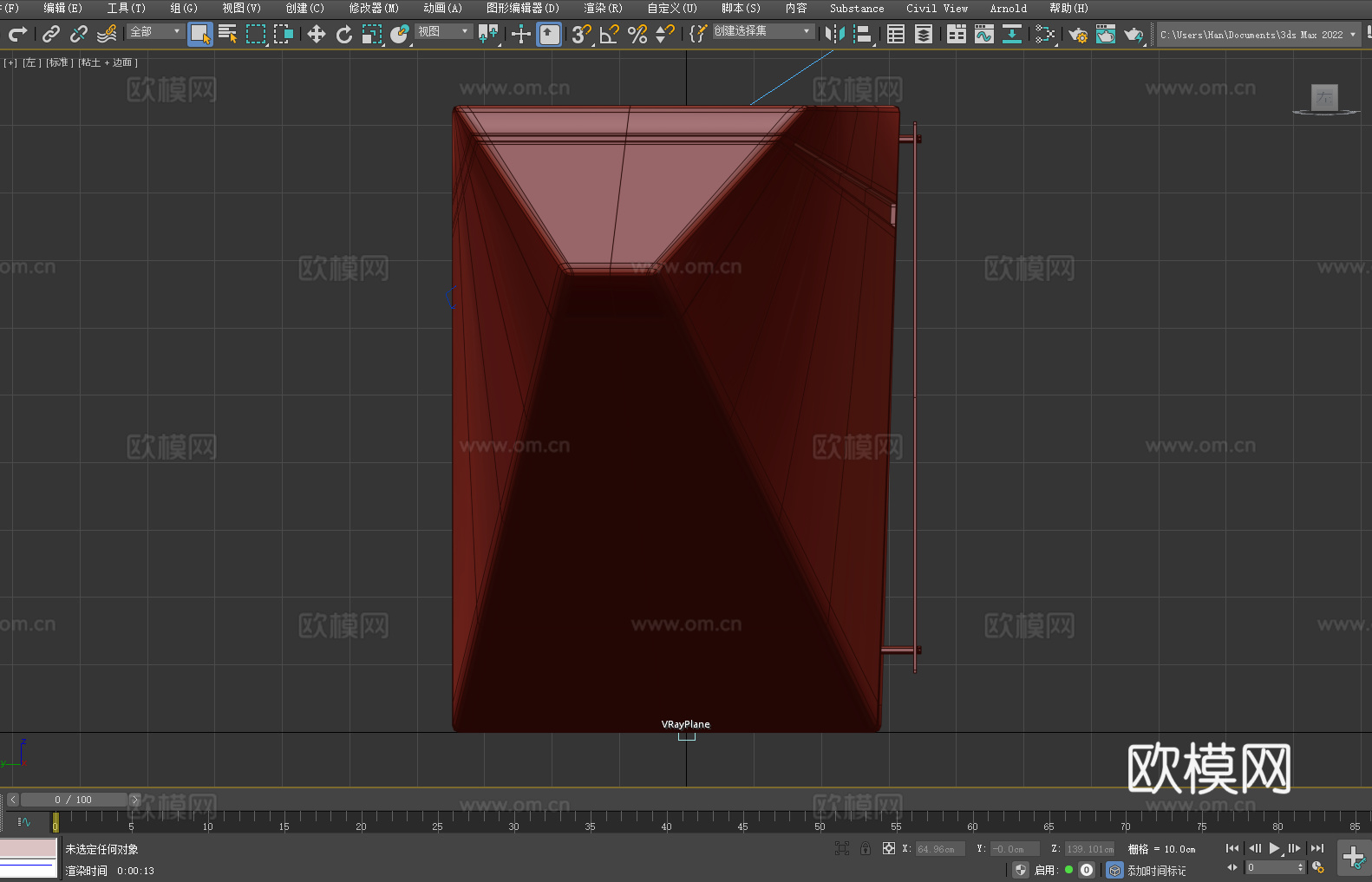
Task: Open Render Setup
Action: 1078,34
